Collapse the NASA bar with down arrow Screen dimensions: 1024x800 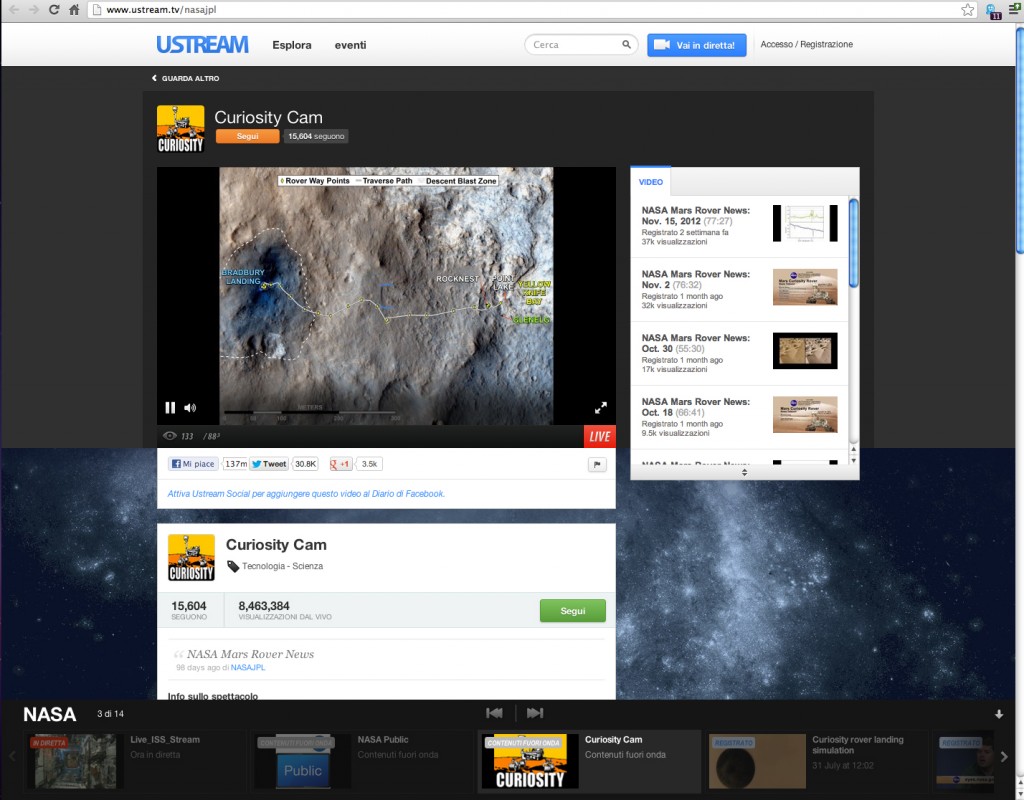pos(999,714)
